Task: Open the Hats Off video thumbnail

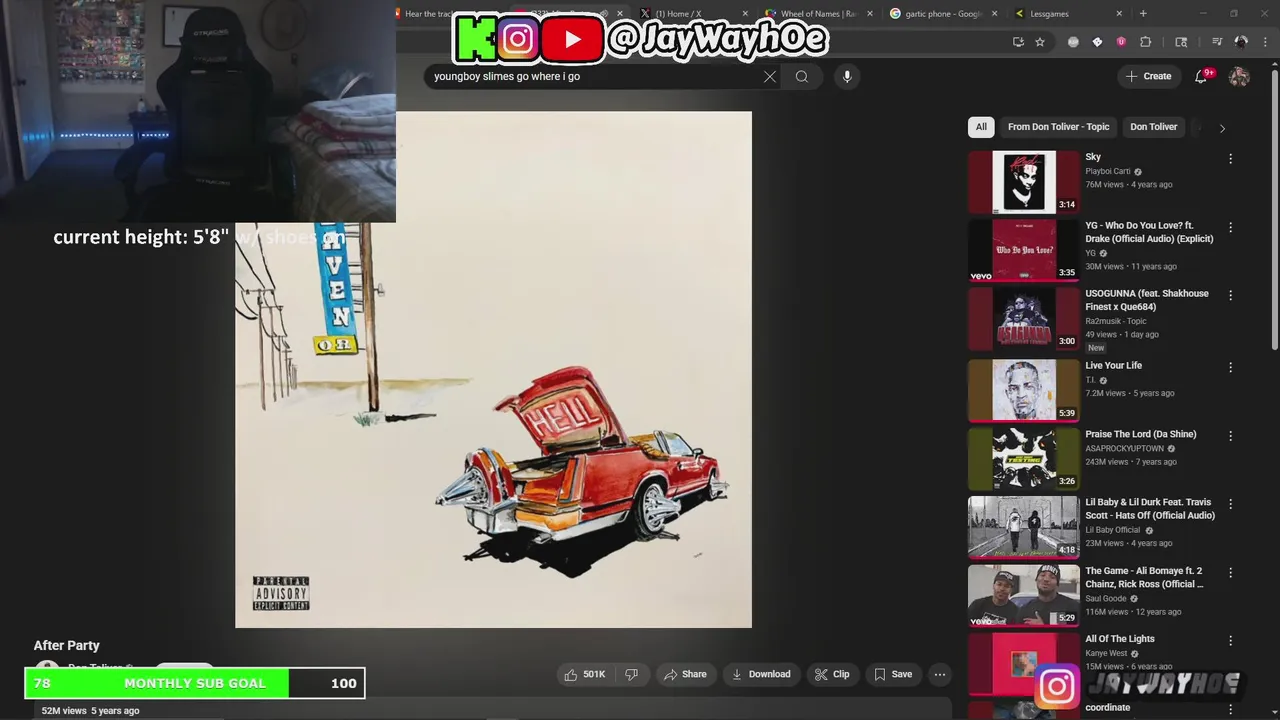Action: click(1024, 527)
